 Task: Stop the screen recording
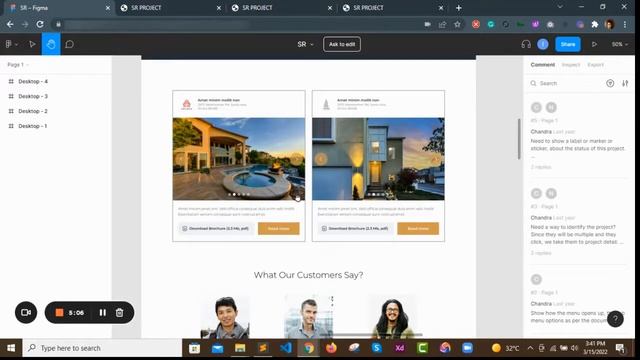tap(59, 313)
